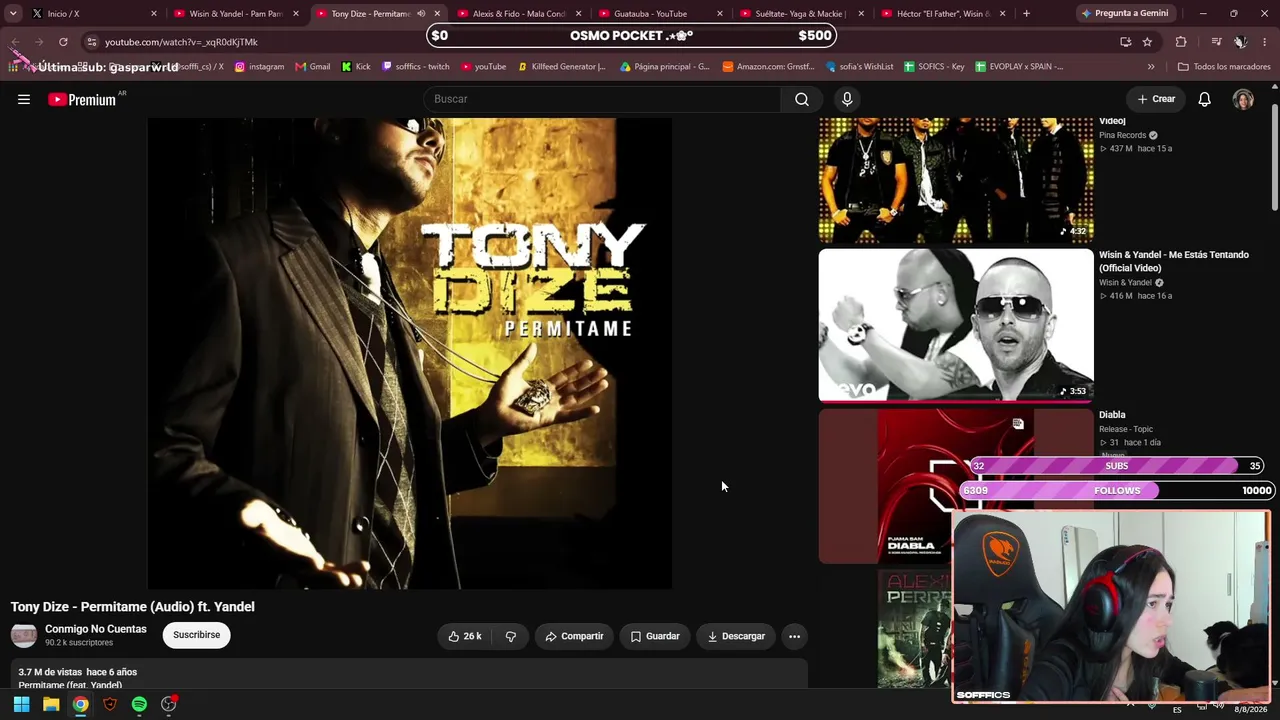Dislike the video with thumbs-down
Image resolution: width=1280 pixels, height=720 pixels.
click(x=511, y=636)
